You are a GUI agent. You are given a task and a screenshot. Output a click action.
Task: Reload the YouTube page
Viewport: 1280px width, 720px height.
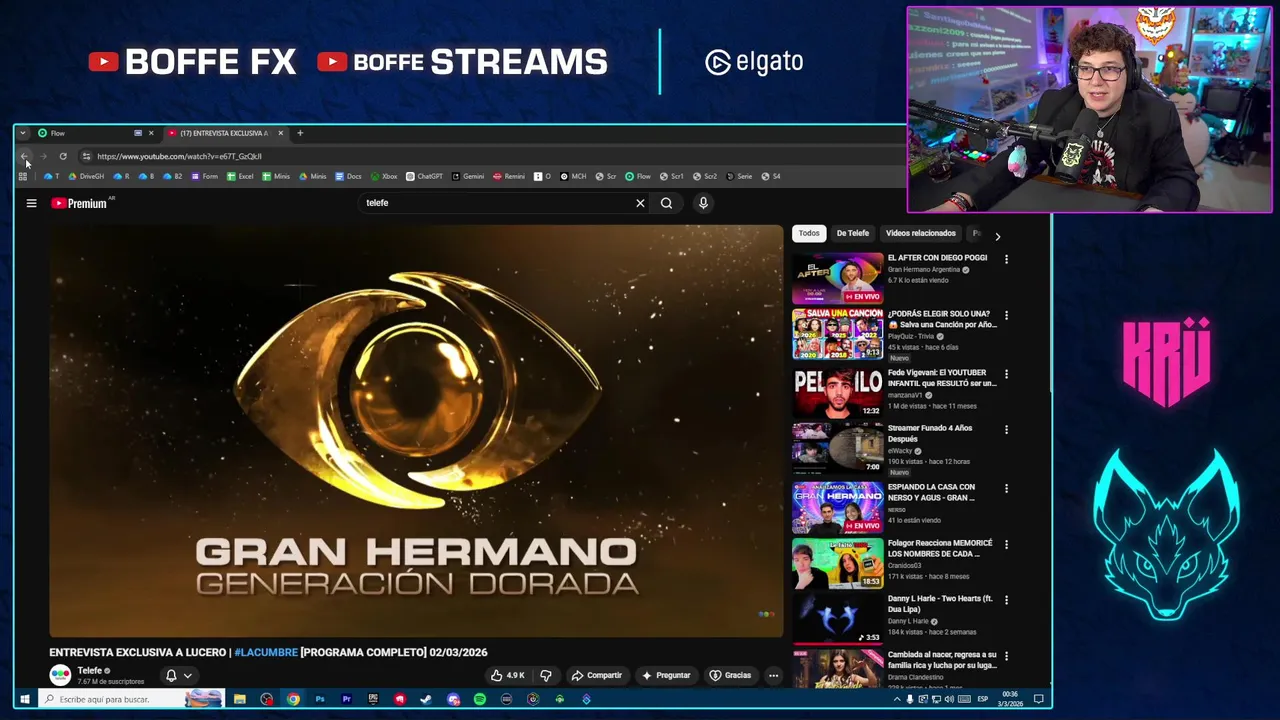coord(63,156)
